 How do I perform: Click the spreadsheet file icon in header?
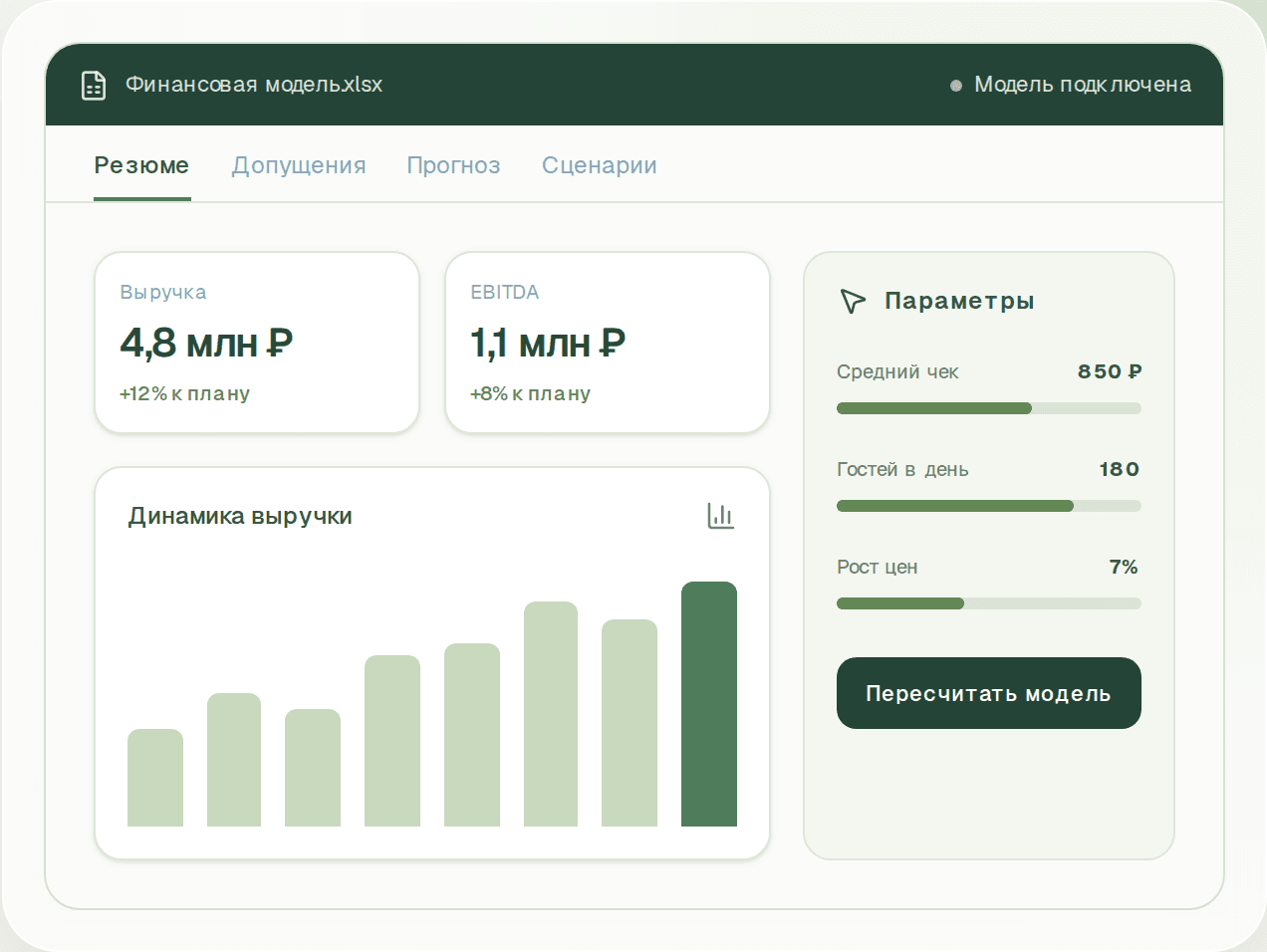click(x=94, y=86)
